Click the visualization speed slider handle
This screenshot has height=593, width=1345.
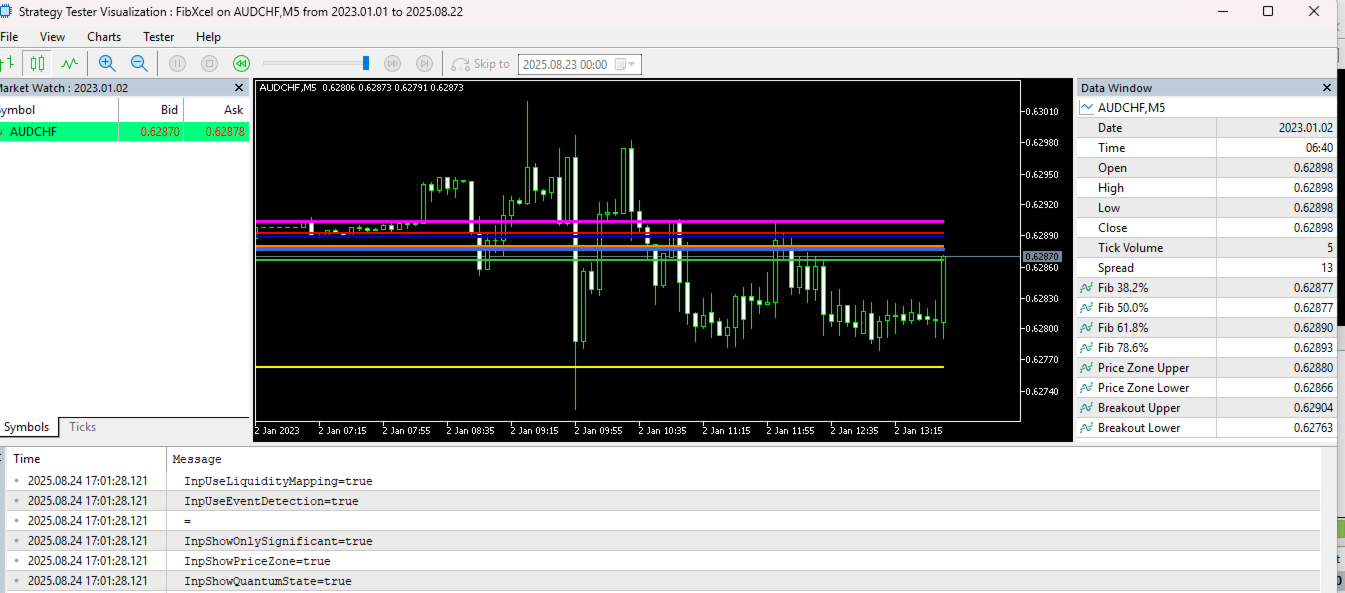tap(366, 63)
